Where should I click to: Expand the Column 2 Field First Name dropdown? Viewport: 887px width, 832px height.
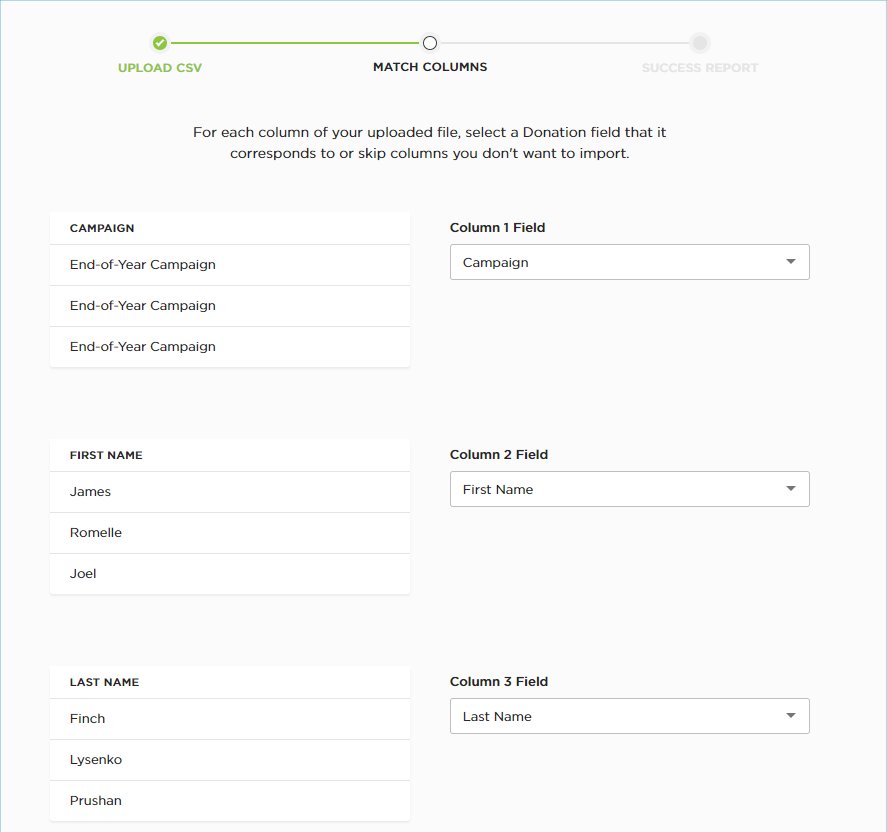coord(629,489)
